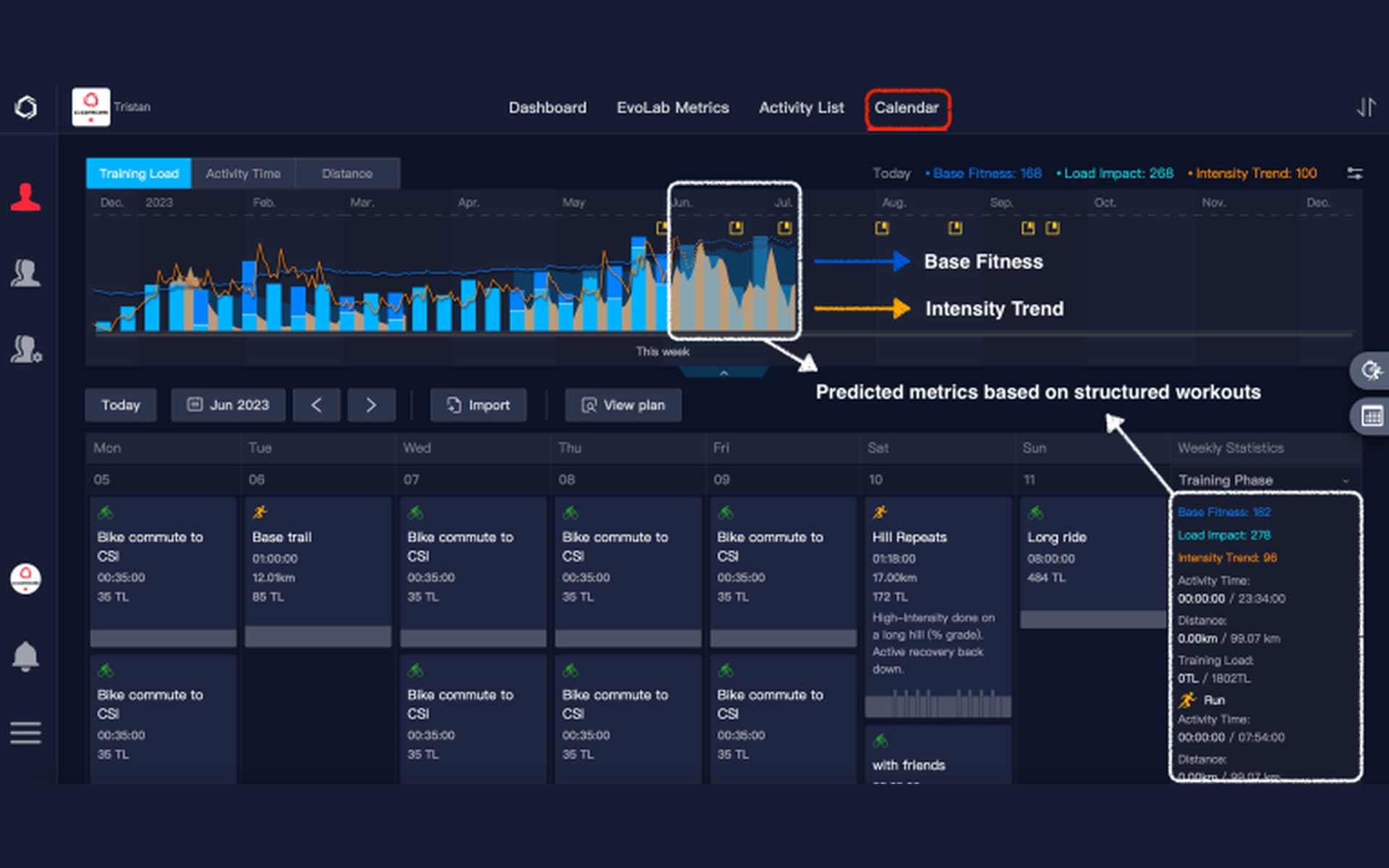Click the run icon on Base trail

[x=260, y=513]
